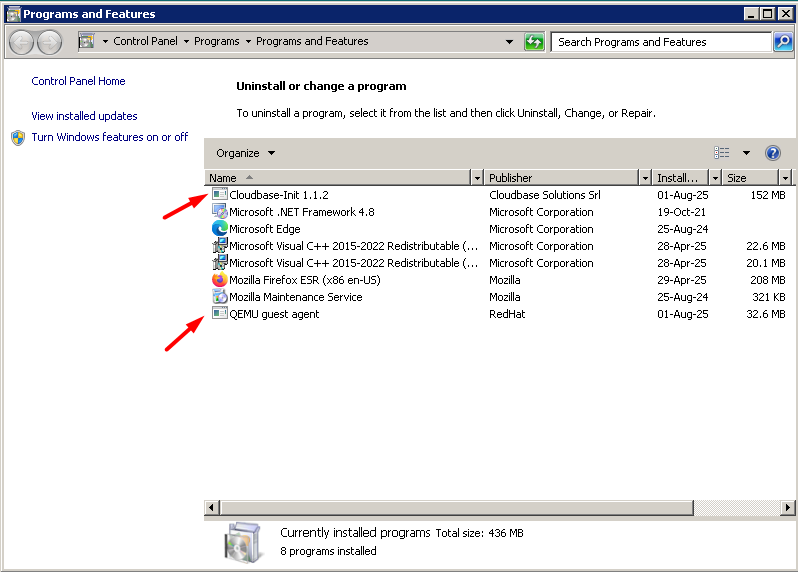Click the Mozilla Firefox ESR icon

[220, 280]
